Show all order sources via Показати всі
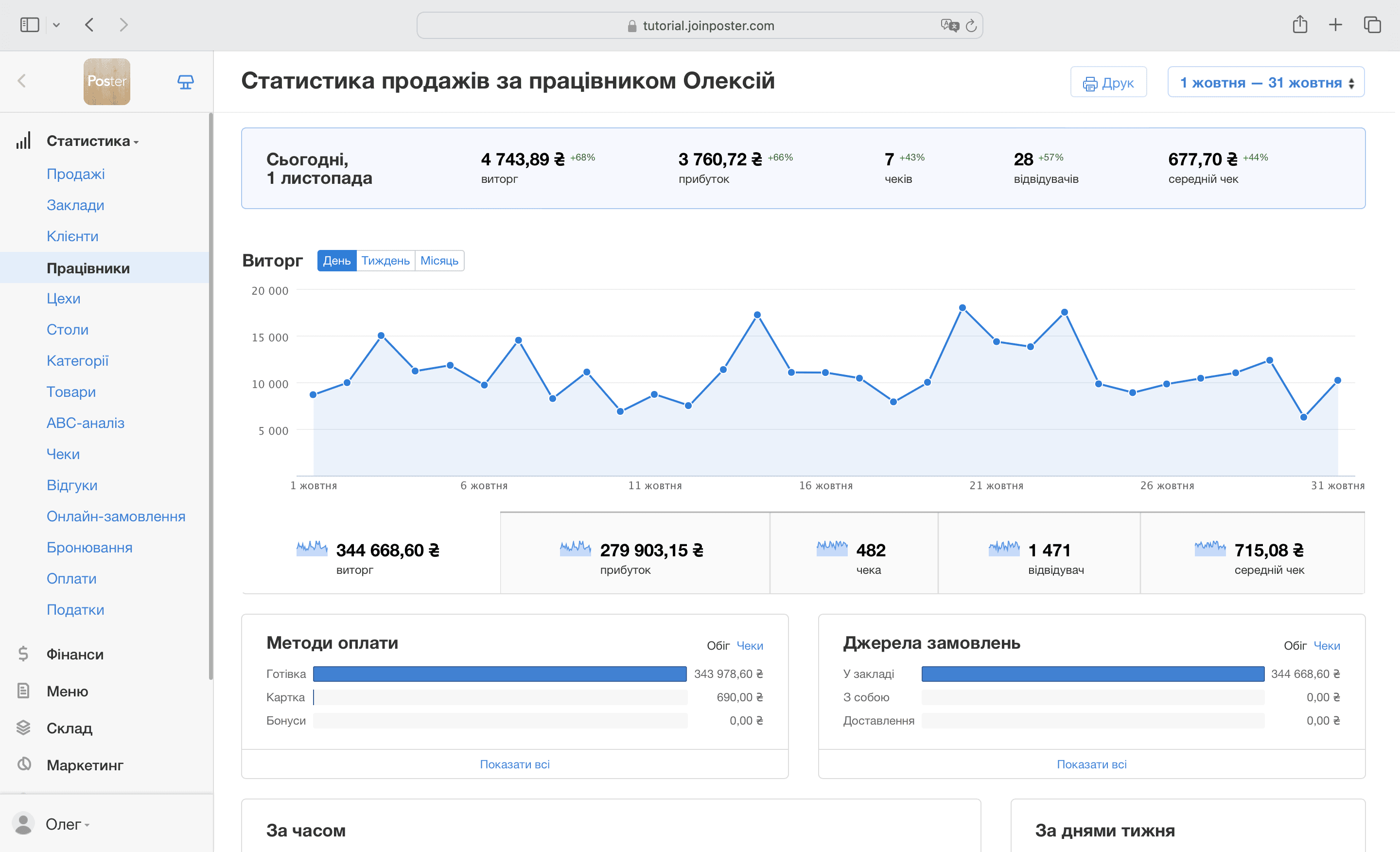The height and width of the screenshot is (852, 1400). click(1091, 764)
